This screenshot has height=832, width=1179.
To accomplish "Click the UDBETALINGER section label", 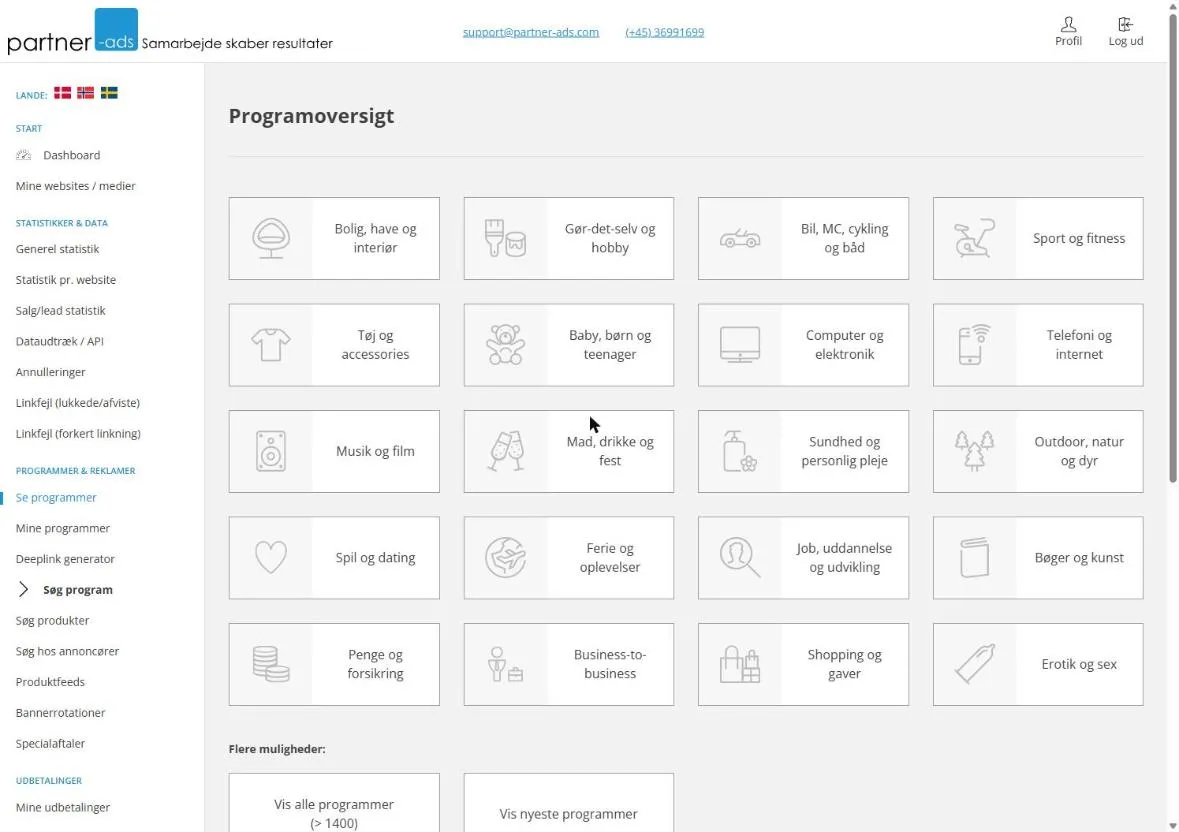I will 49,781.
